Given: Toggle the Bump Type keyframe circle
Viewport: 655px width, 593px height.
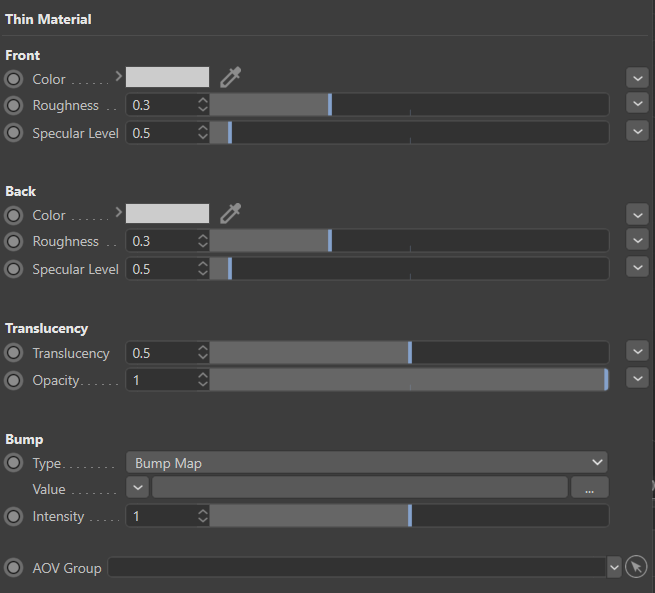Looking at the screenshot, I should 14,462.
